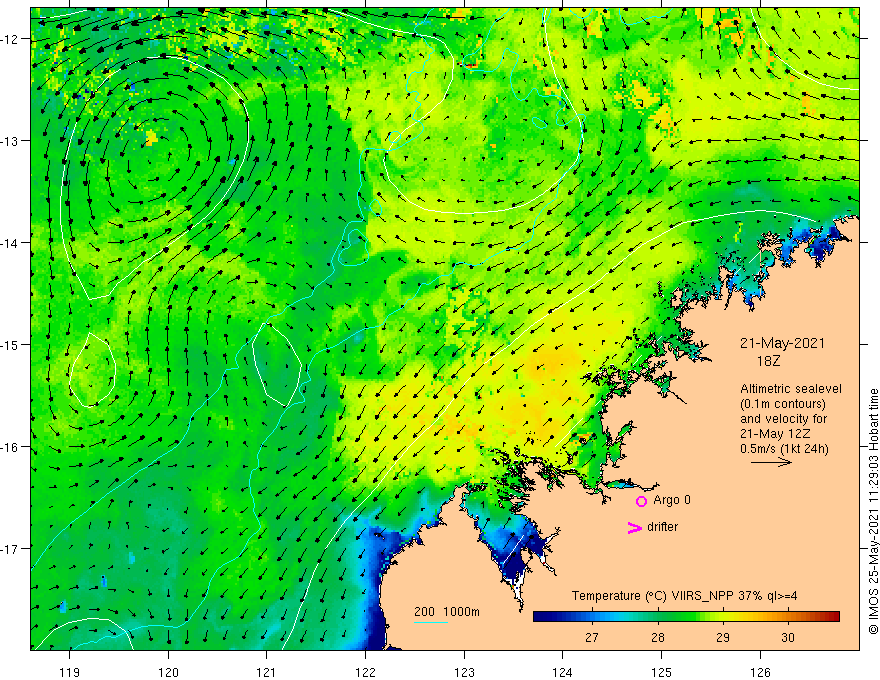
Task: Click the latitude -14 axis label
Action: pyautogui.click(x=10, y=243)
